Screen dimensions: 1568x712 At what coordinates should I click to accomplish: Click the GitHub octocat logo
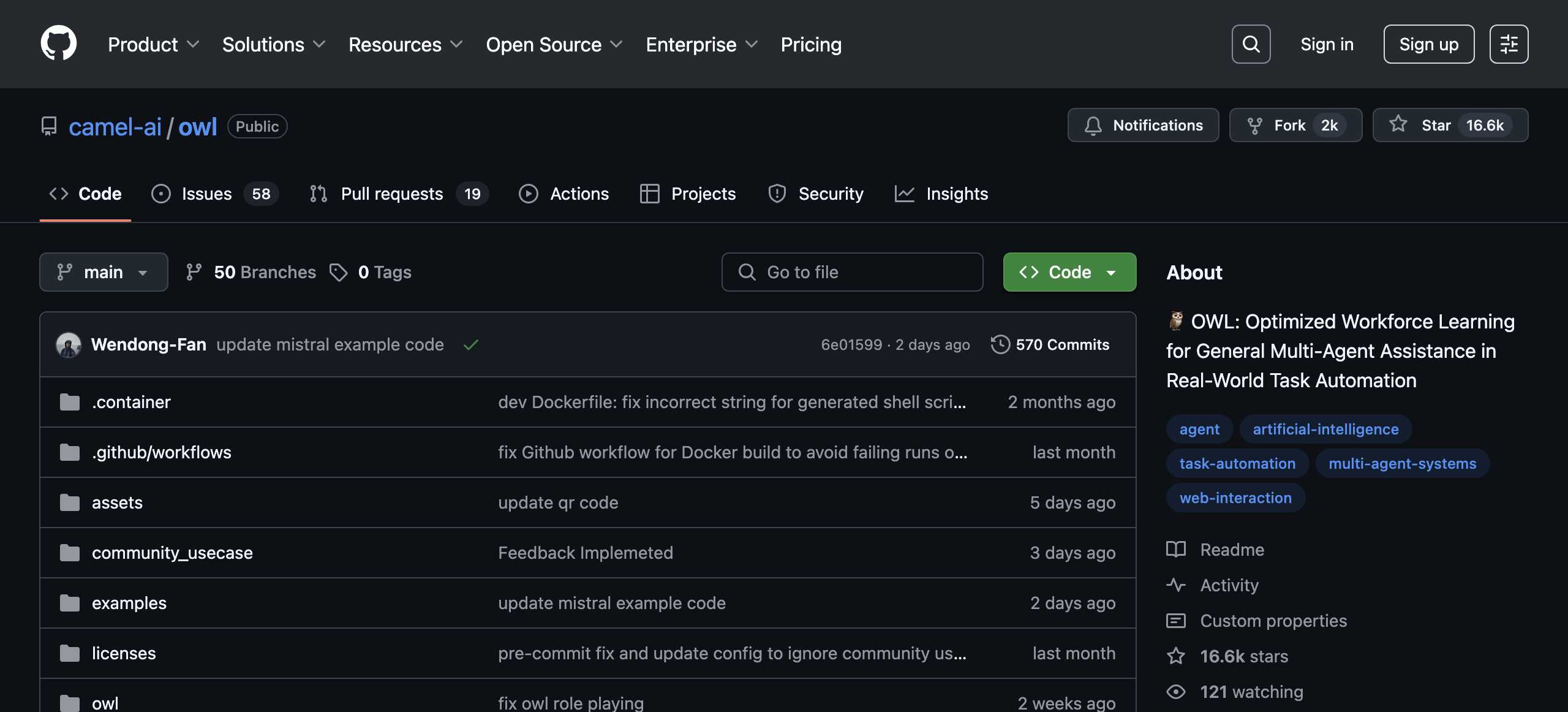pos(59,44)
